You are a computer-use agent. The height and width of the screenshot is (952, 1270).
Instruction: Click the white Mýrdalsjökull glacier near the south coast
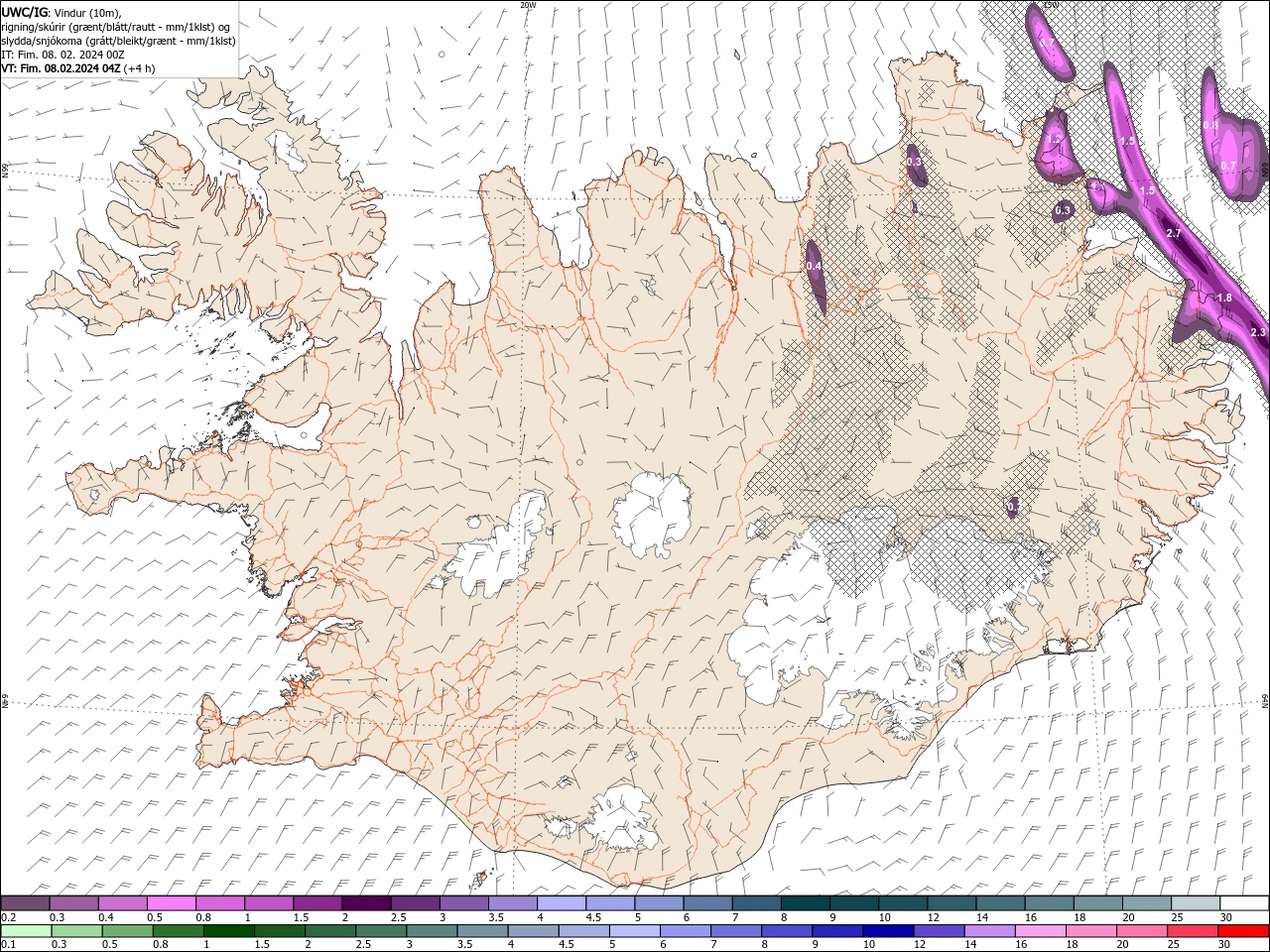620,818
